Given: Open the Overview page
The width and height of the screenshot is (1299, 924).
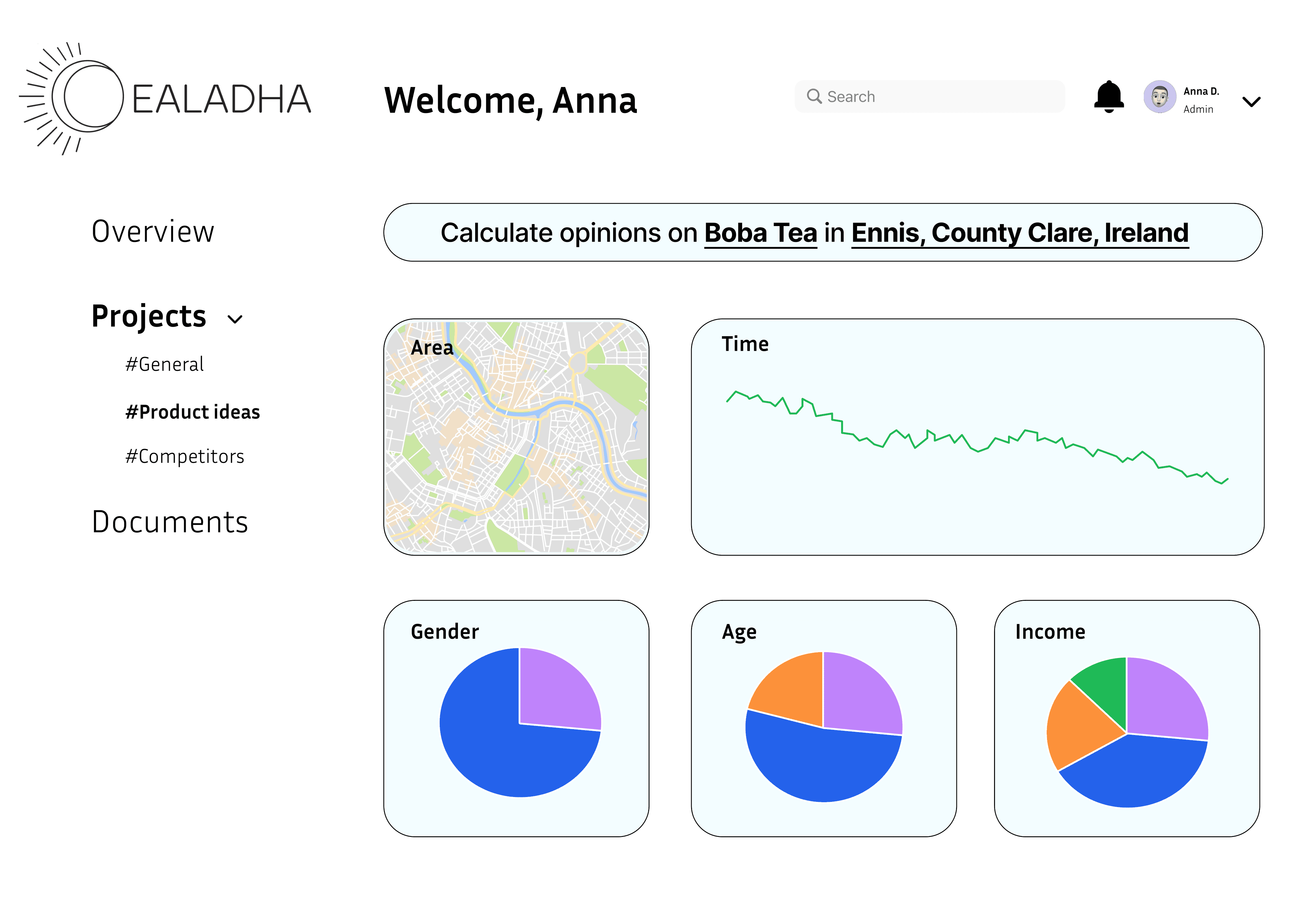Looking at the screenshot, I should click(153, 232).
